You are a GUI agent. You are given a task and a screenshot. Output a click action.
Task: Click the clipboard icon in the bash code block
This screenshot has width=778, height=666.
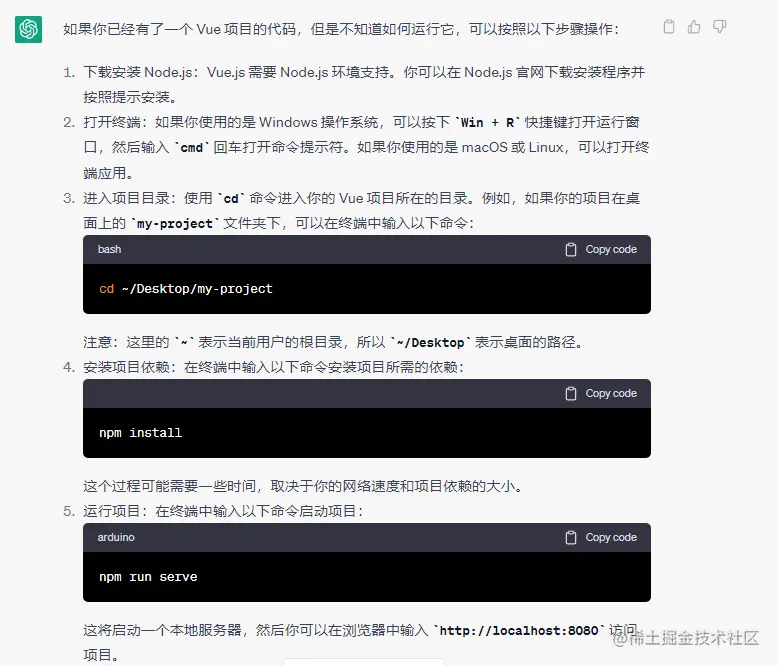571,250
